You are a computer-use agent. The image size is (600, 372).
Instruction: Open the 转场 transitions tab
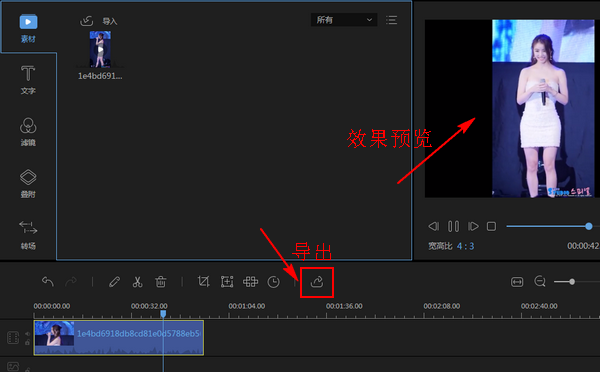click(28, 235)
